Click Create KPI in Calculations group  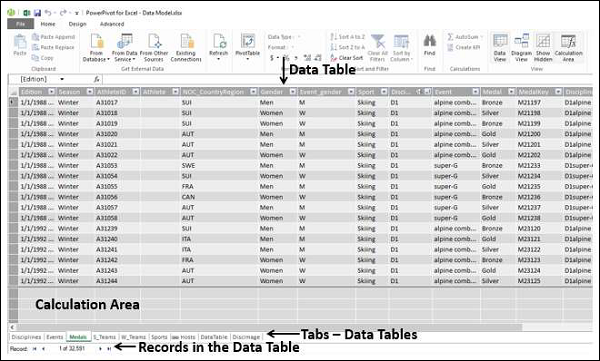coord(463,47)
